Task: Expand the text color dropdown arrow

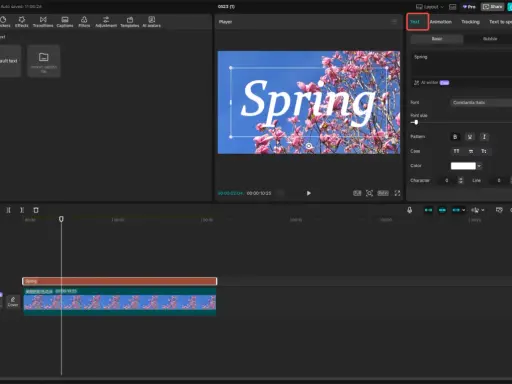Action: 479,166
